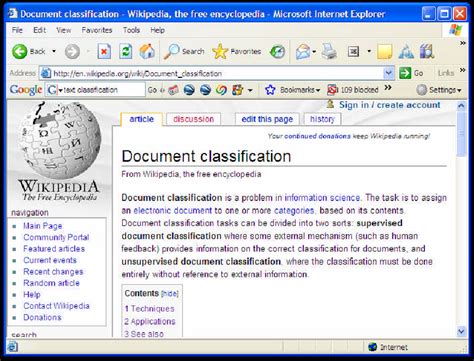Expand the Google toolbar overflow chevron
Viewport: 474px width, 361px height.
click(388, 87)
